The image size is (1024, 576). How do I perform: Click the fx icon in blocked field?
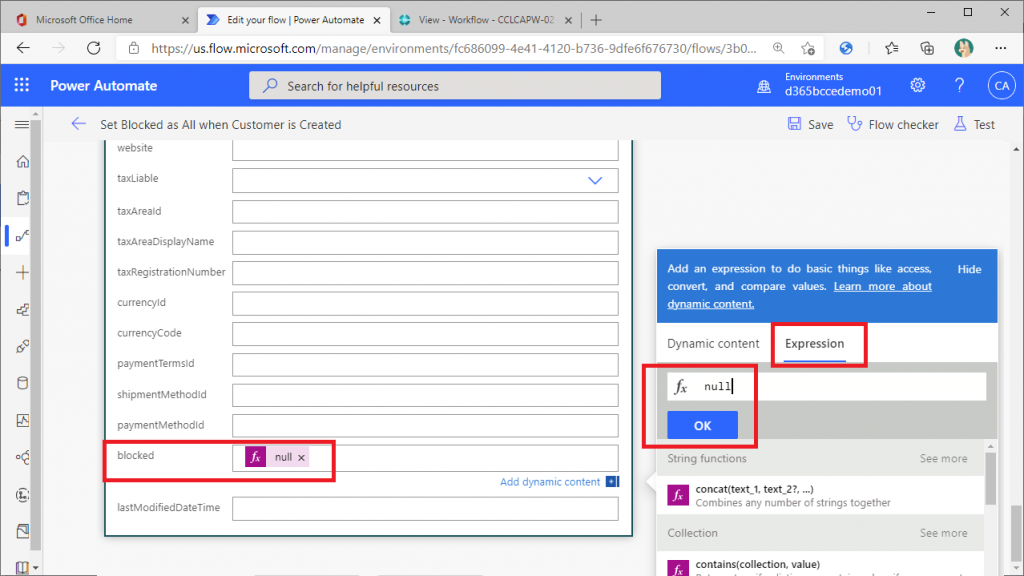pyautogui.click(x=255, y=457)
